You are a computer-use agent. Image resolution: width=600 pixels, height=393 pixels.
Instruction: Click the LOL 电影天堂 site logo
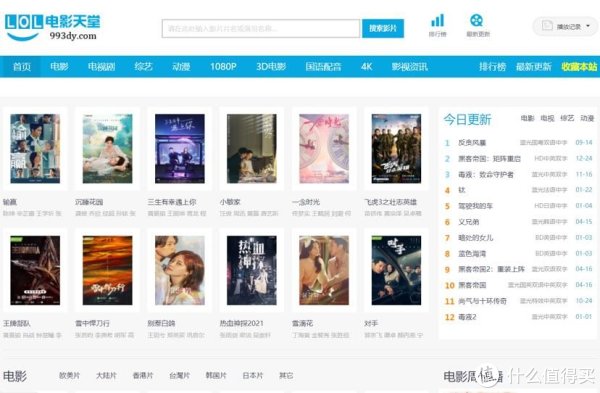(x=52, y=27)
